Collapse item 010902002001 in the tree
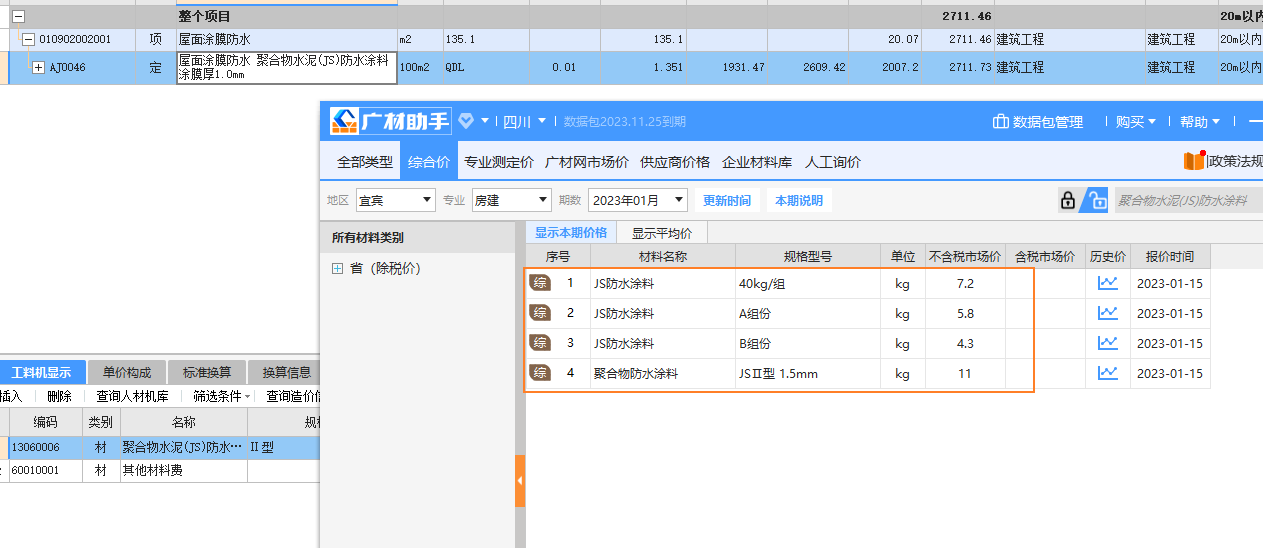 29,40
